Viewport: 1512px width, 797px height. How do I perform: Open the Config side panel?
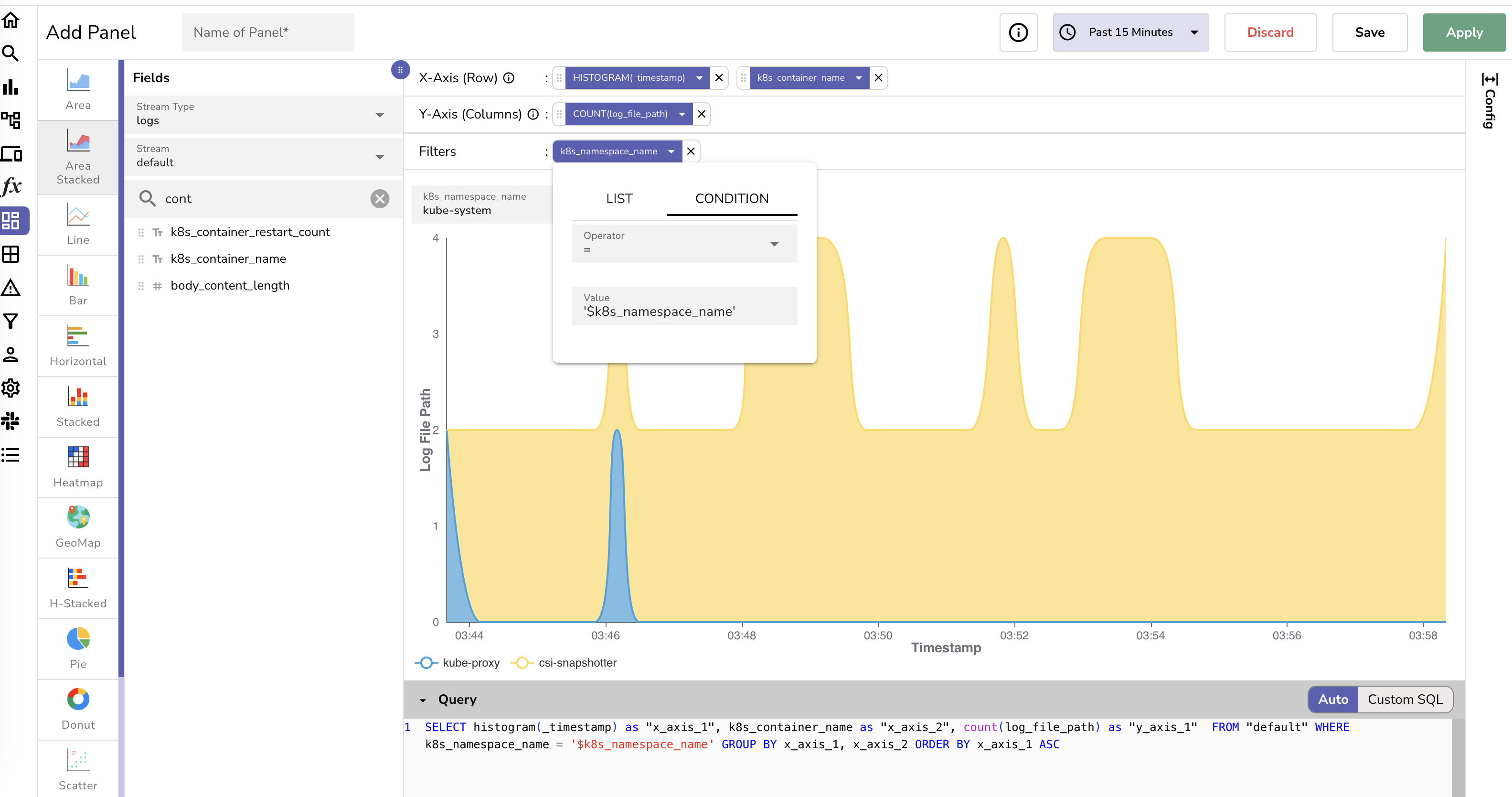(x=1490, y=100)
